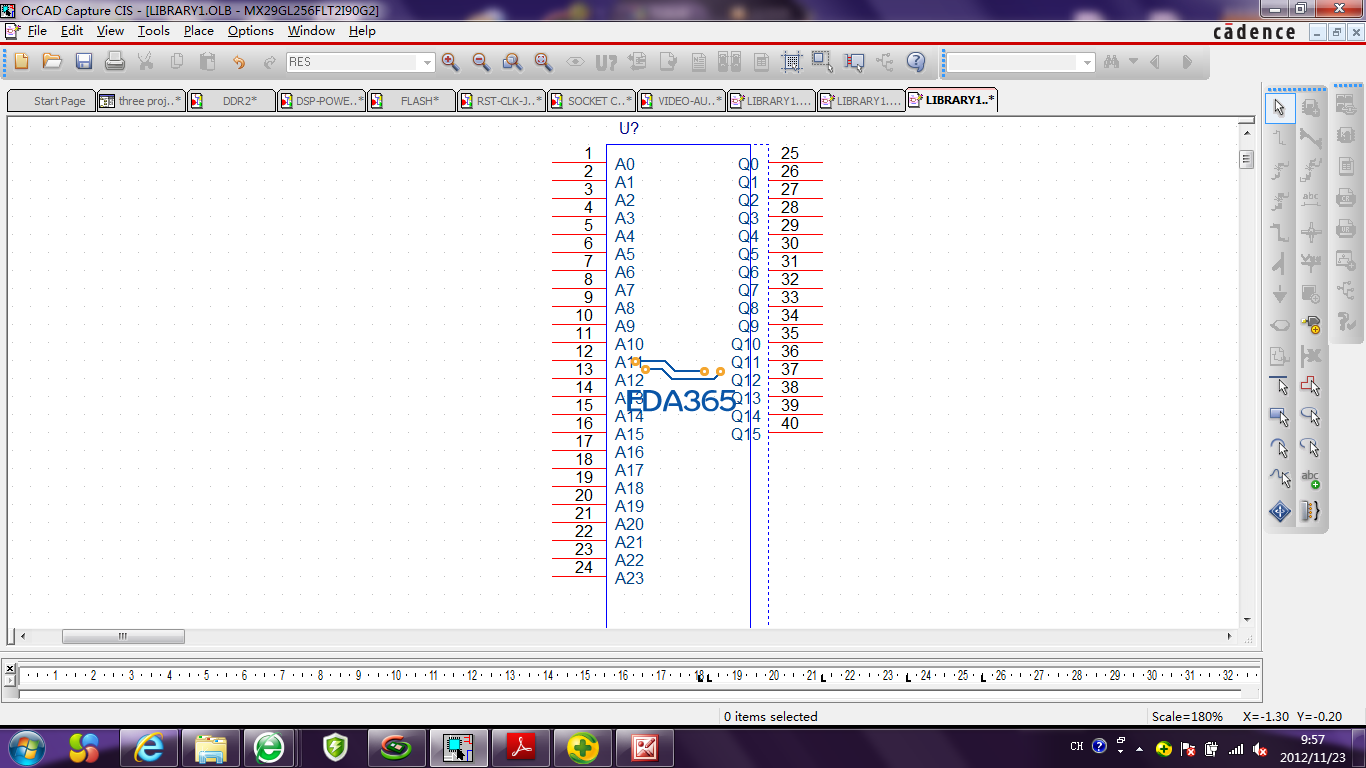Print the current part with printer icon
This screenshot has width=1366, height=768.
pos(115,62)
